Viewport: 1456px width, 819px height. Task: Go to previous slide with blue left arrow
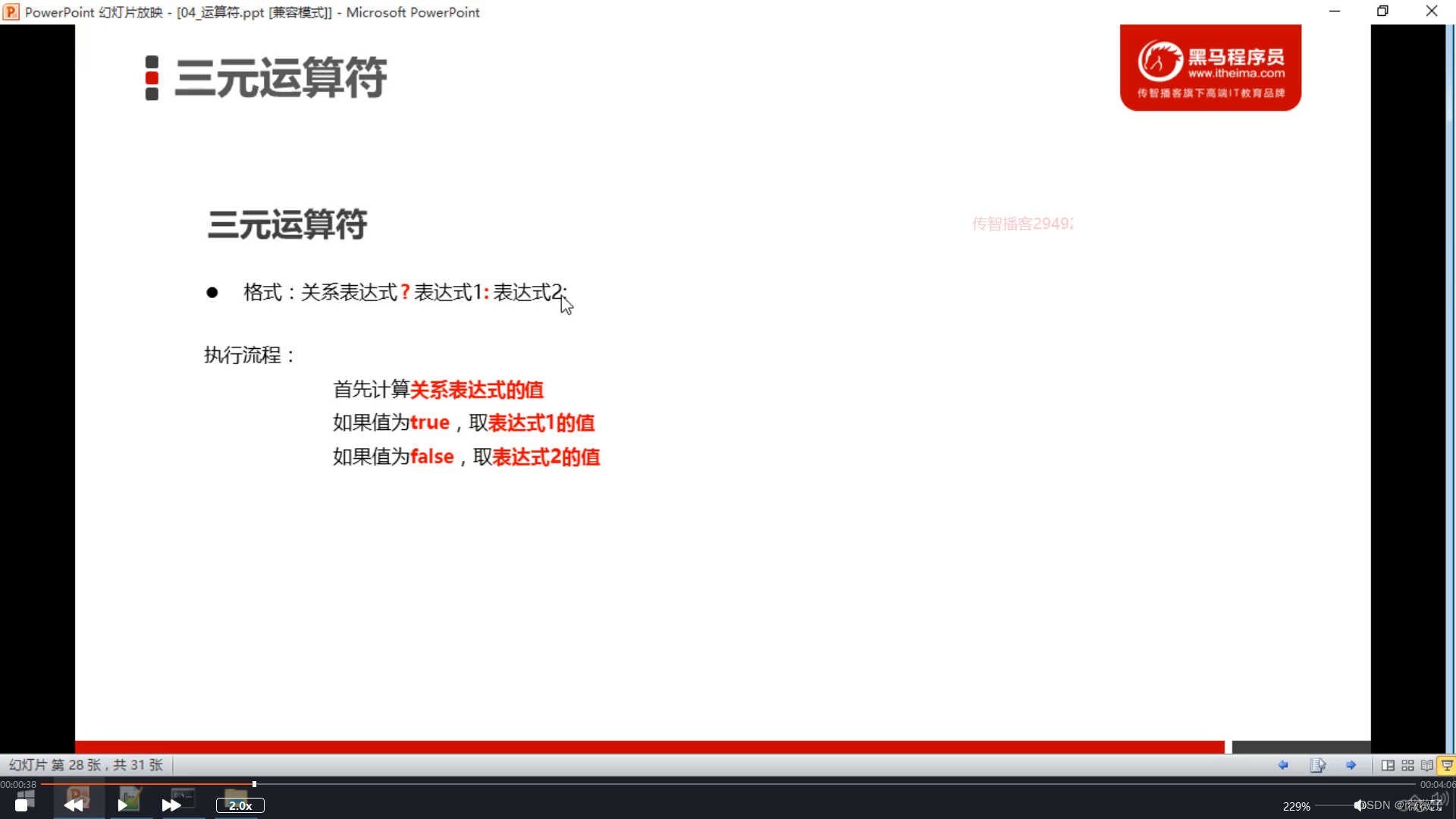[x=1283, y=765]
